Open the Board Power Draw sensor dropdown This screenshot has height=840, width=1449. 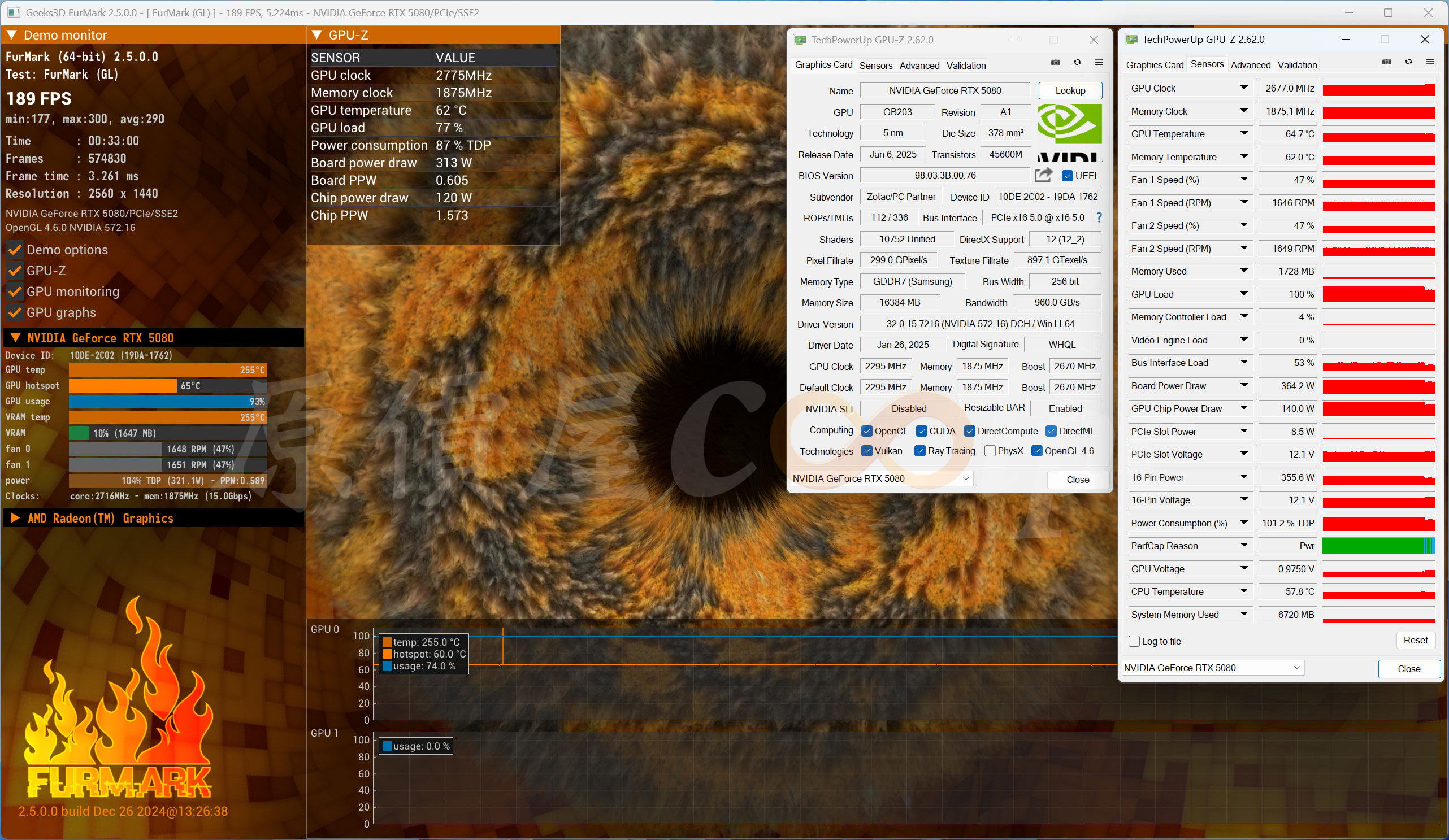pyautogui.click(x=1244, y=386)
